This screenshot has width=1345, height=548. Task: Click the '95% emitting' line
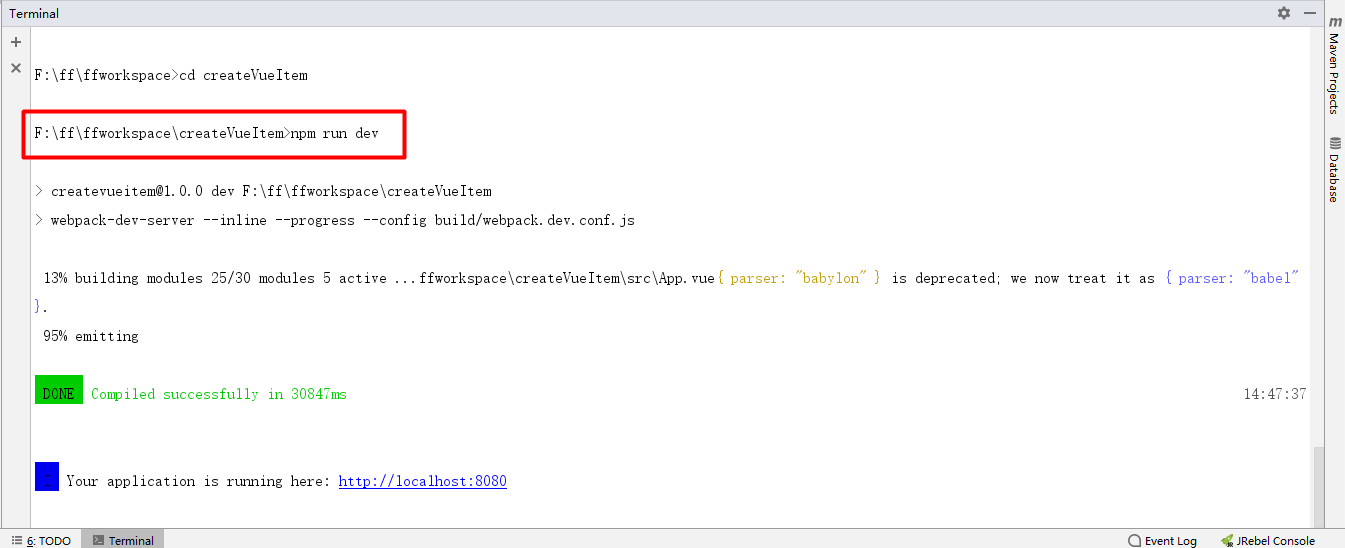point(90,336)
